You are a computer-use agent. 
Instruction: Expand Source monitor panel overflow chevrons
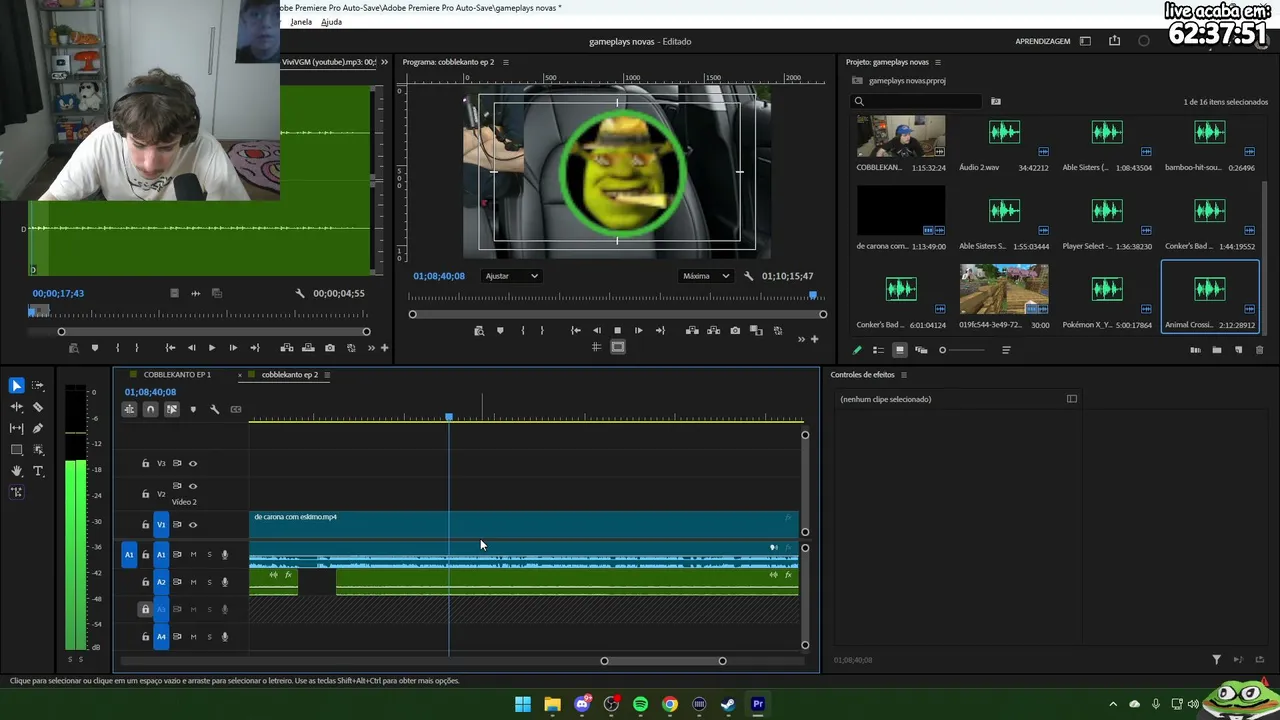[384, 62]
